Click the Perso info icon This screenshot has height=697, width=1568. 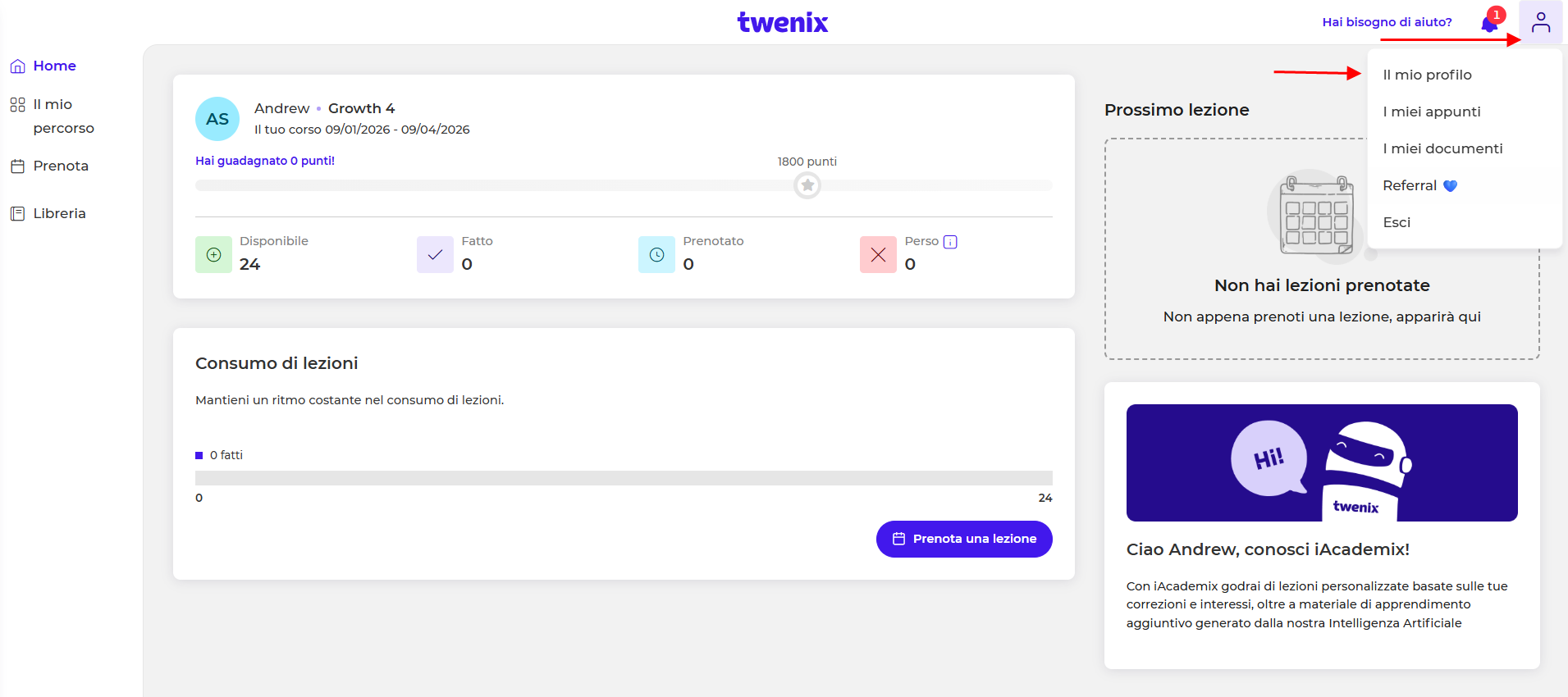click(950, 242)
